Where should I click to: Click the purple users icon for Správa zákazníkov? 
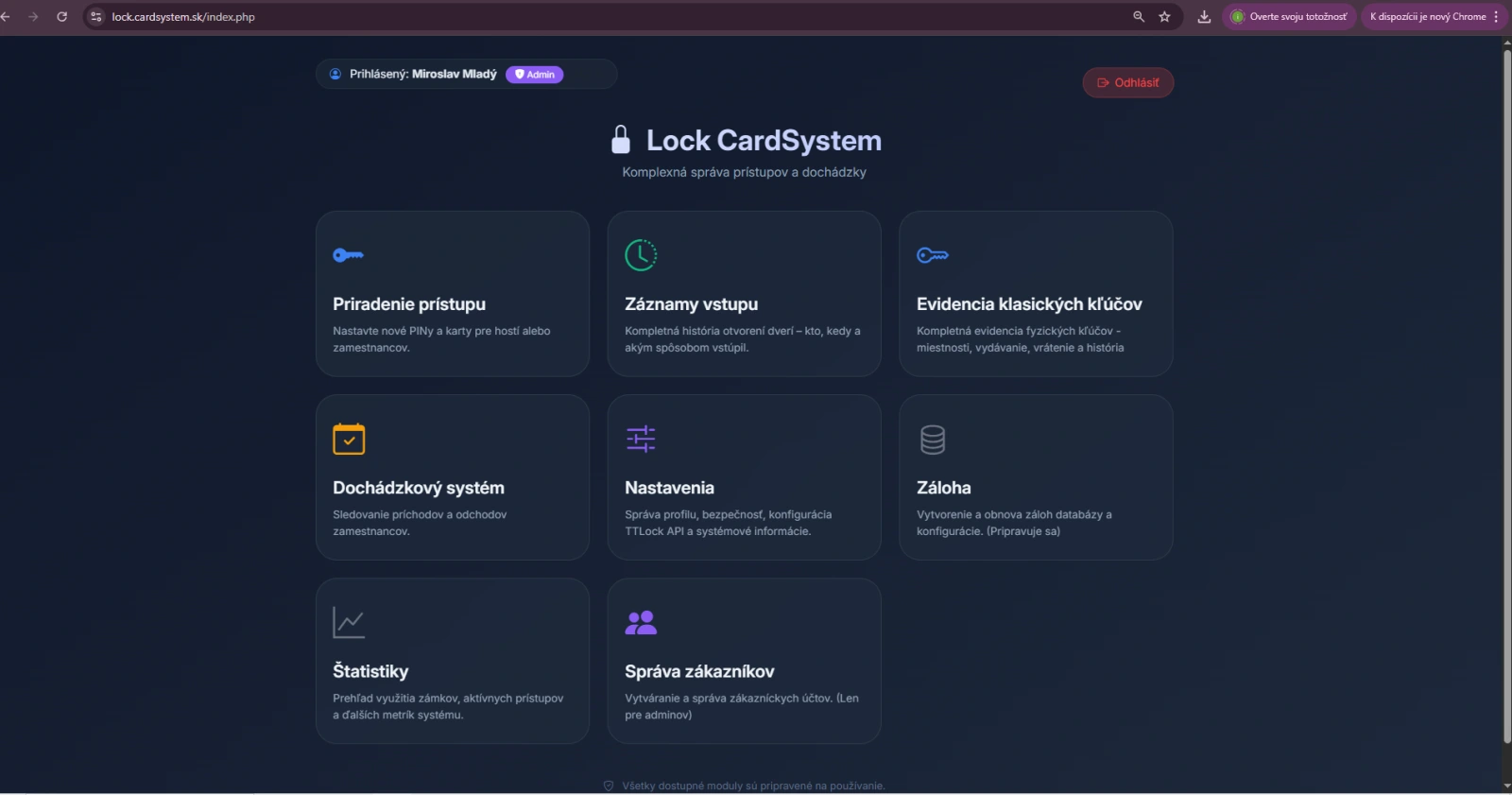[x=641, y=622]
